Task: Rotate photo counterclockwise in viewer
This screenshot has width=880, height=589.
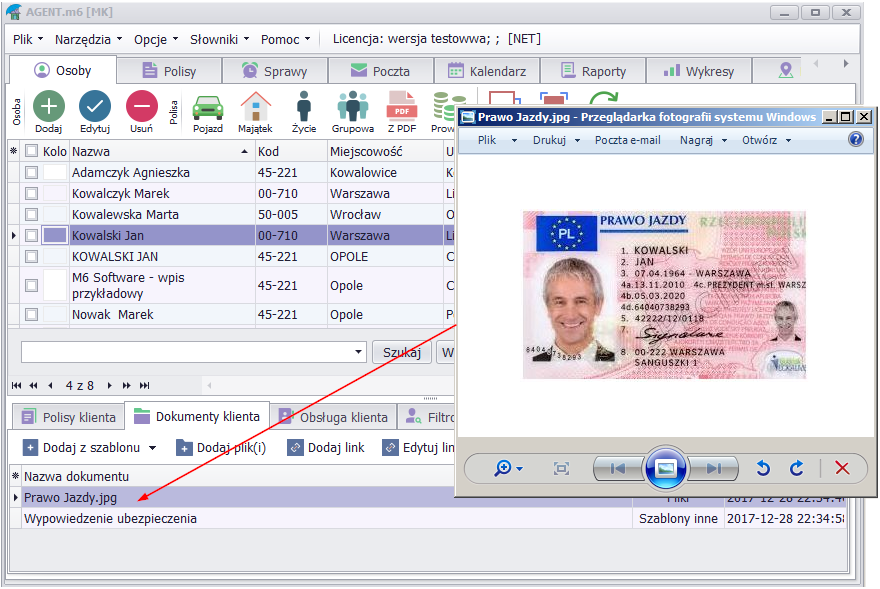Action: pos(763,468)
